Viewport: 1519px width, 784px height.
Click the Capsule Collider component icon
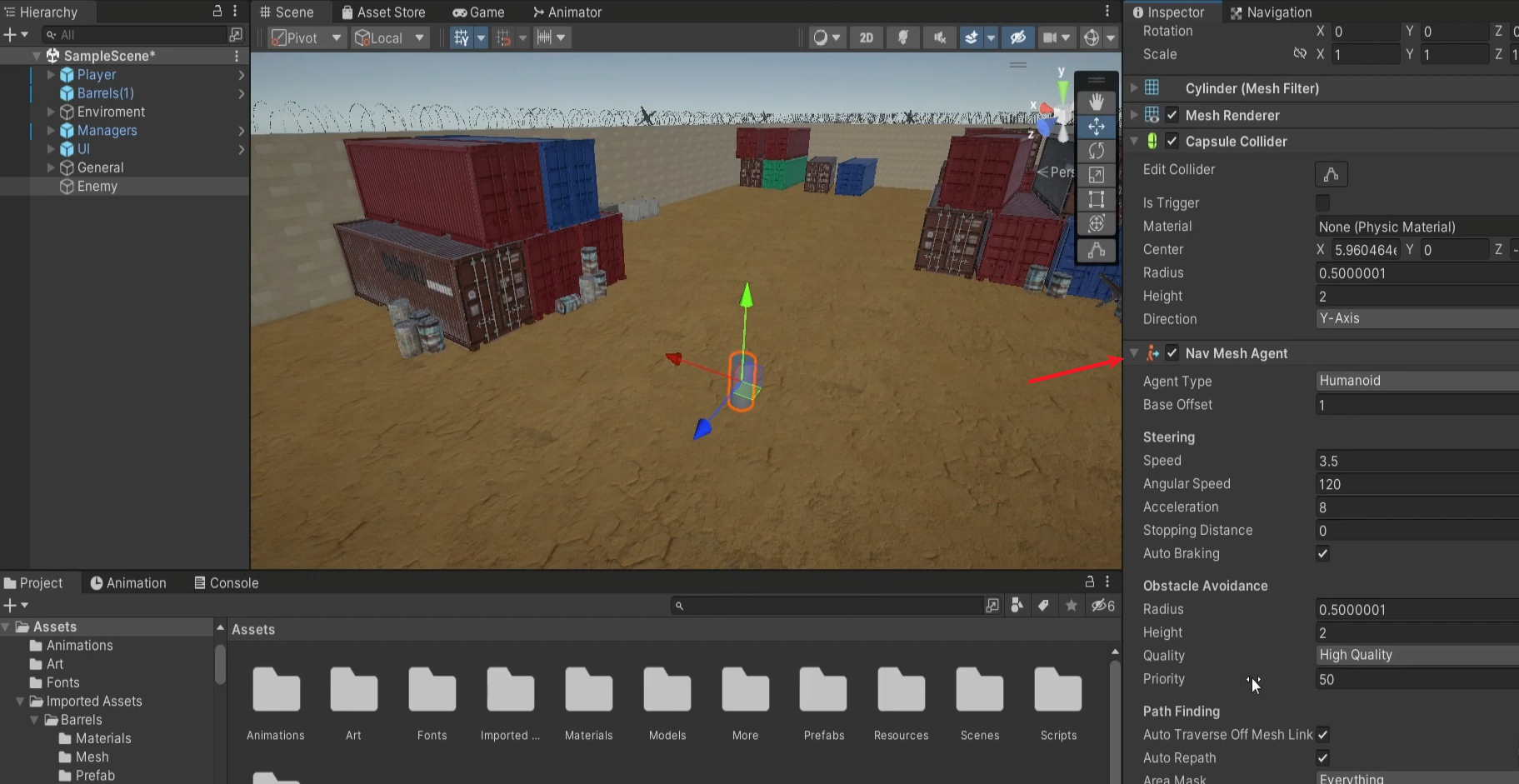click(1152, 141)
